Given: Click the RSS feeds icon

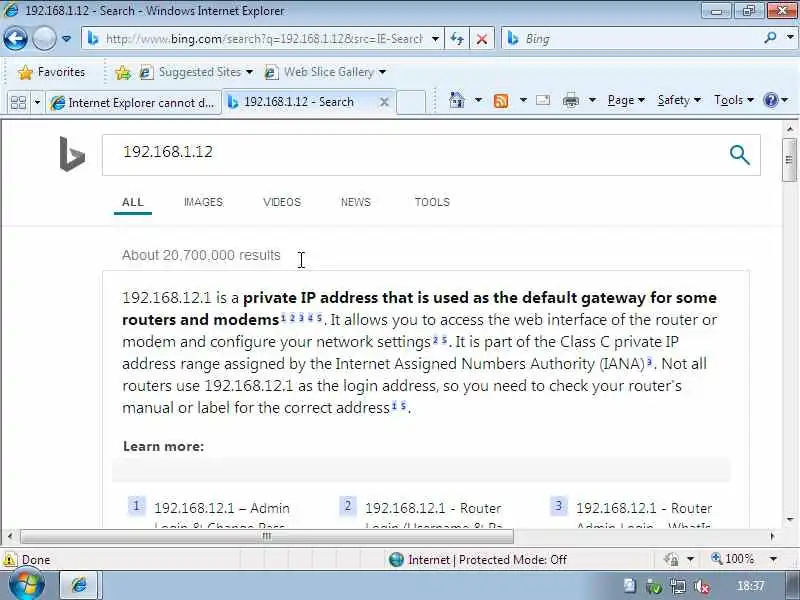Looking at the screenshot, I should click(501, 101).
